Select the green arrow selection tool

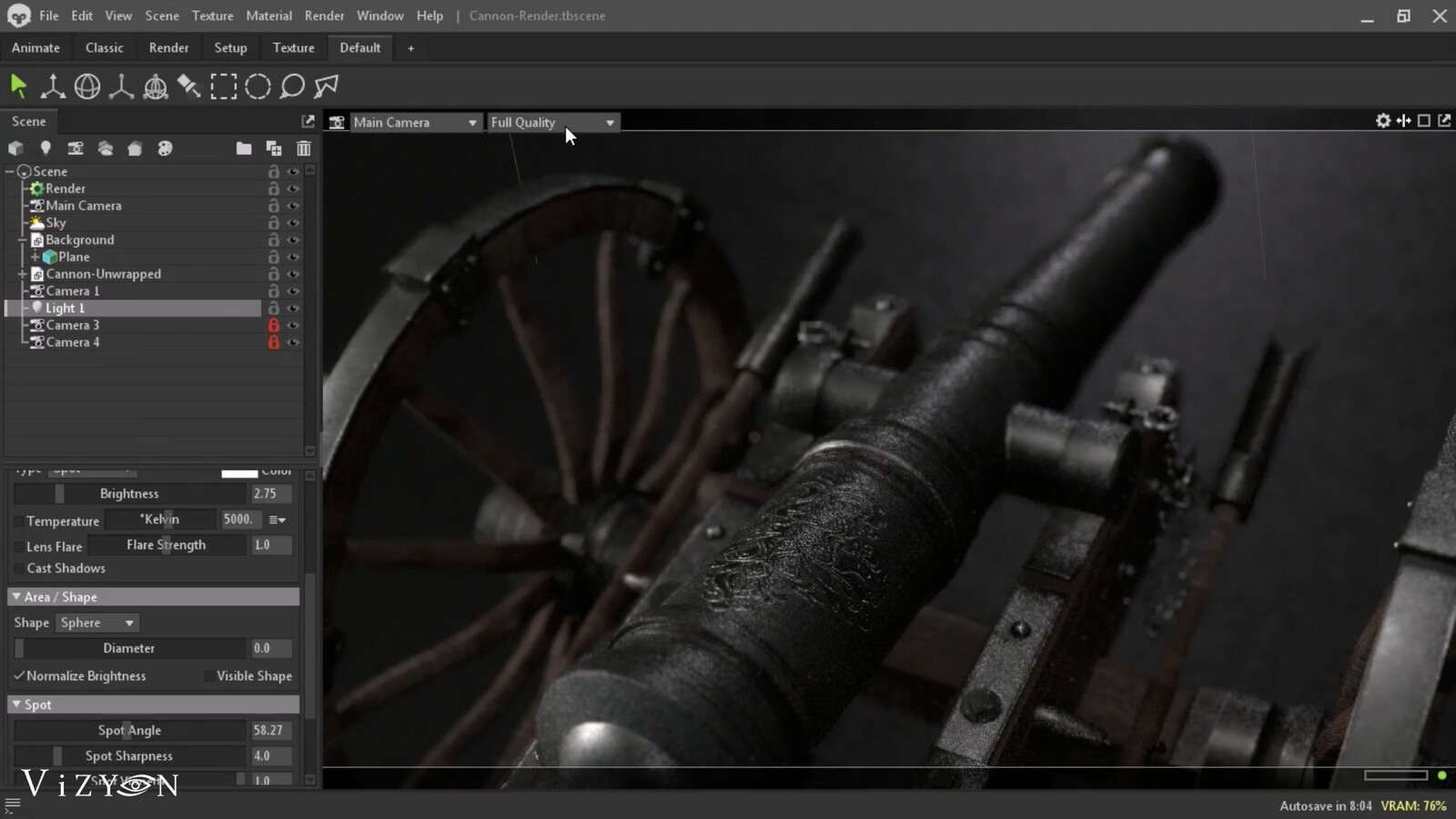(18, 86)
